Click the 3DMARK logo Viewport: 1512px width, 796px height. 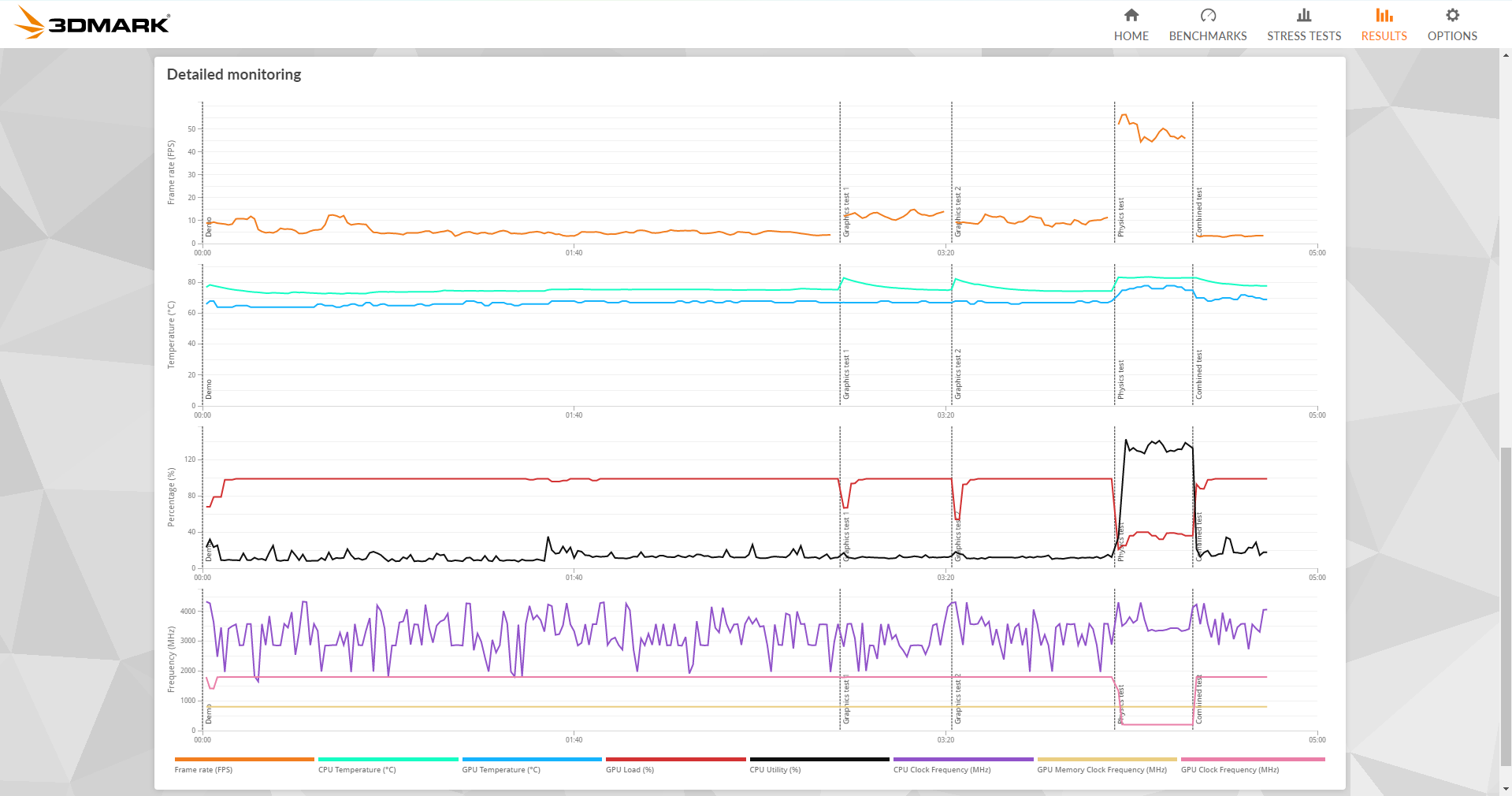(x=91, y=23)
